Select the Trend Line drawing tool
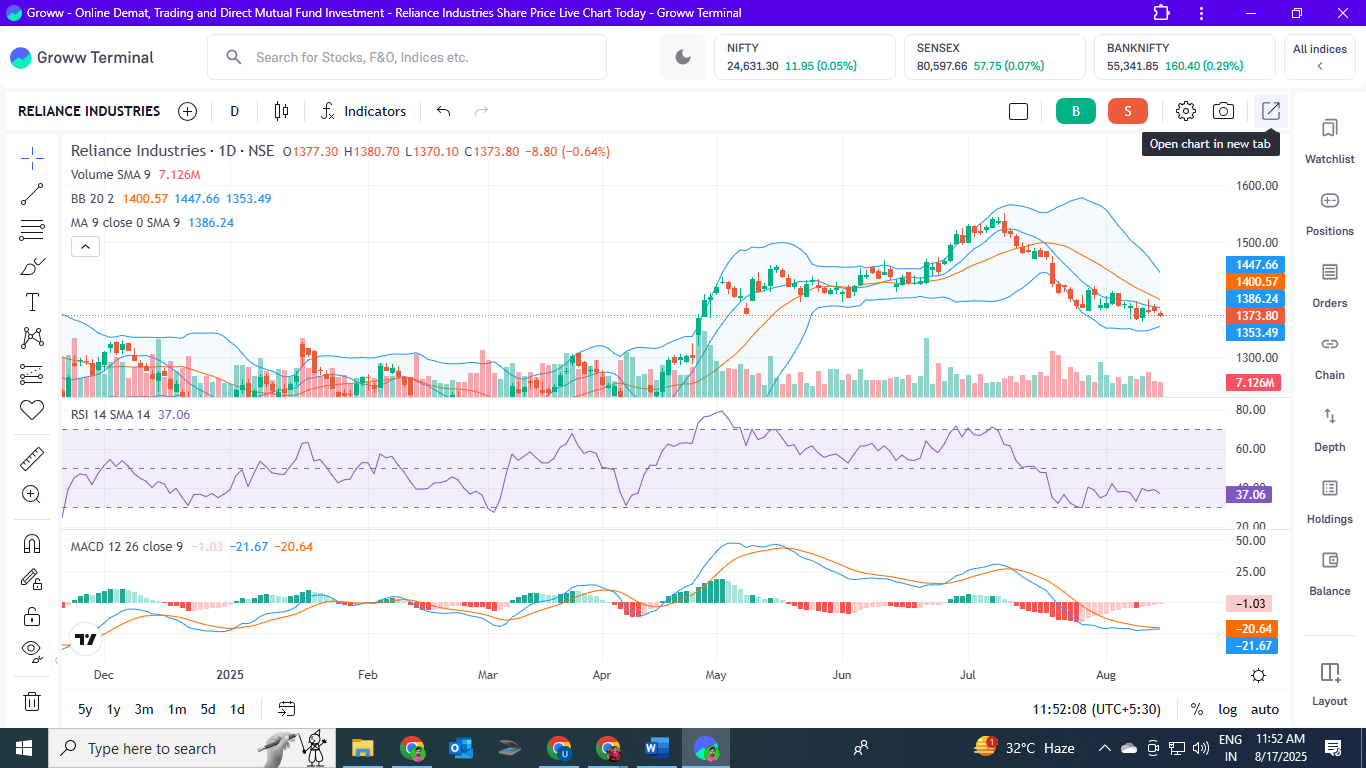 tap(32, 194)
